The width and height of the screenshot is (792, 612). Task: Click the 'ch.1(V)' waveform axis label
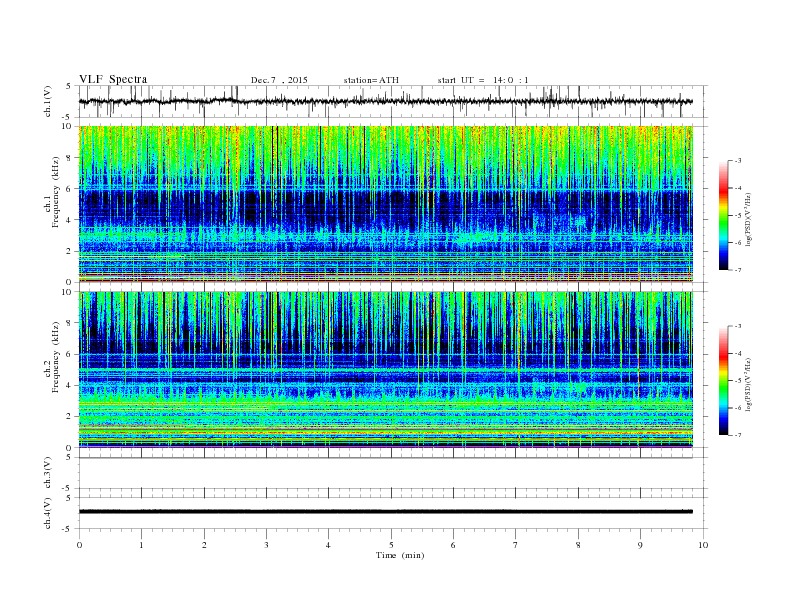click(48, 101)
